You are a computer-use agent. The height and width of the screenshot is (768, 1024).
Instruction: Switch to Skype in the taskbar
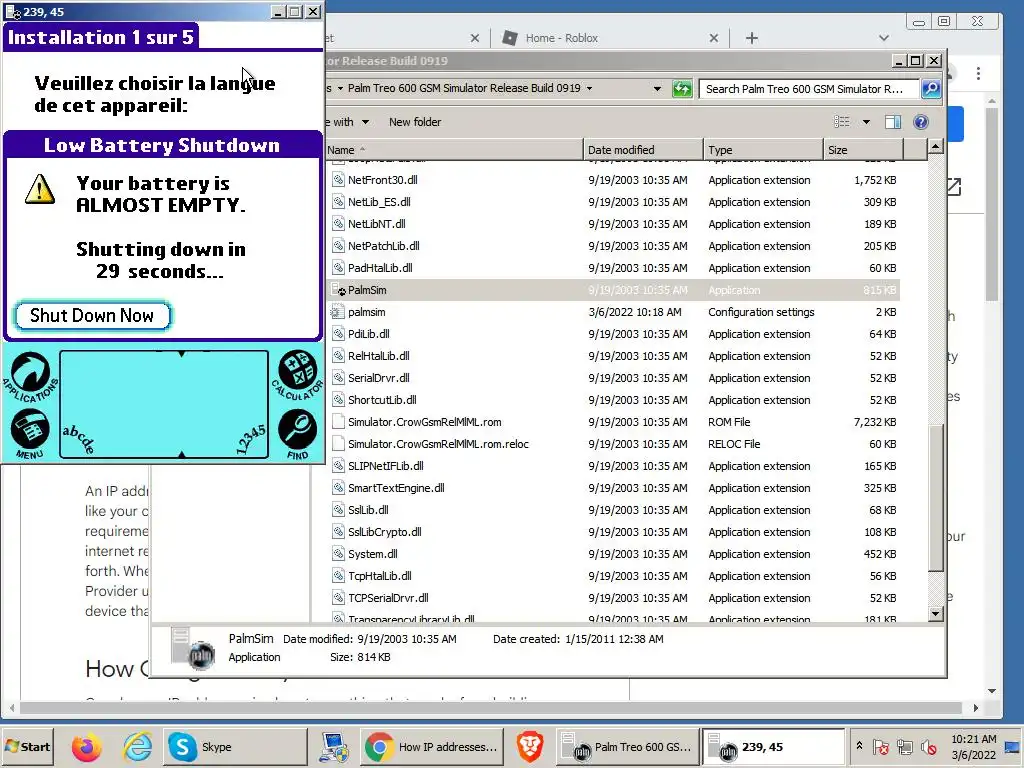click(235, 746)
